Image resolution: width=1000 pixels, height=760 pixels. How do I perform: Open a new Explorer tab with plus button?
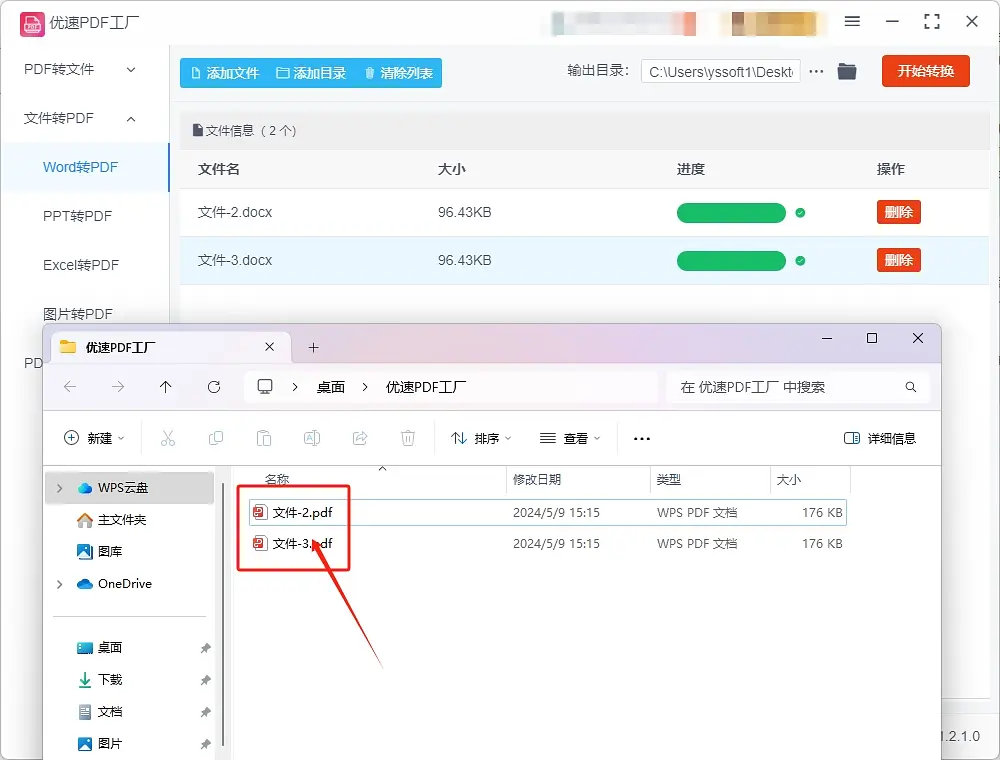[313, 347]
